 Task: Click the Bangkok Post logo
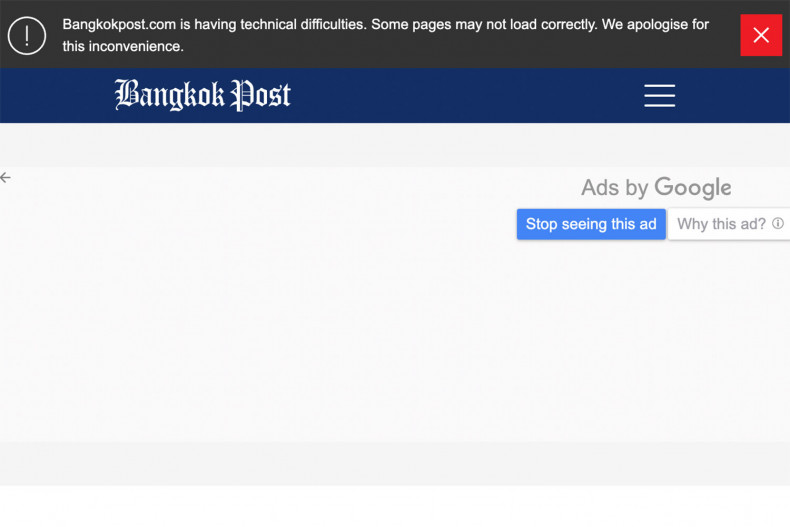(203, 95)
